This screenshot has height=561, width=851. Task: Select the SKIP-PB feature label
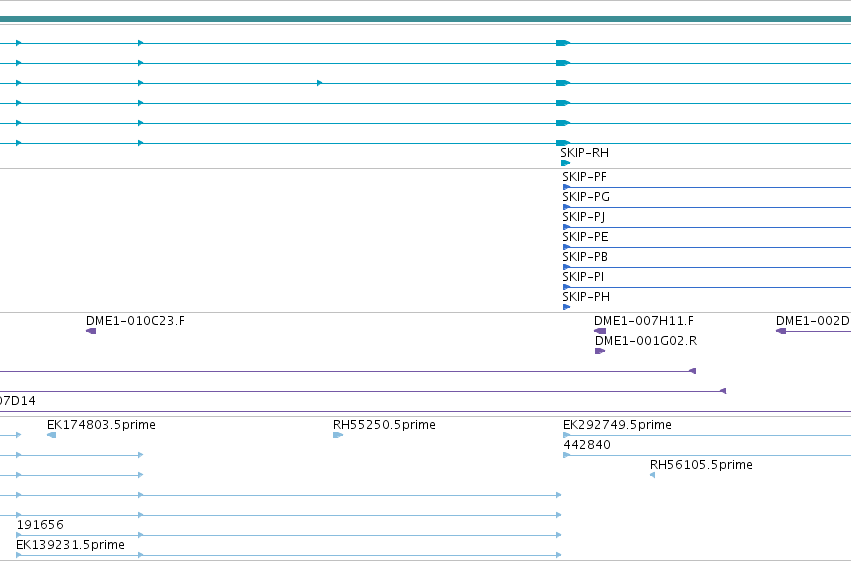[x=585, y=257]
